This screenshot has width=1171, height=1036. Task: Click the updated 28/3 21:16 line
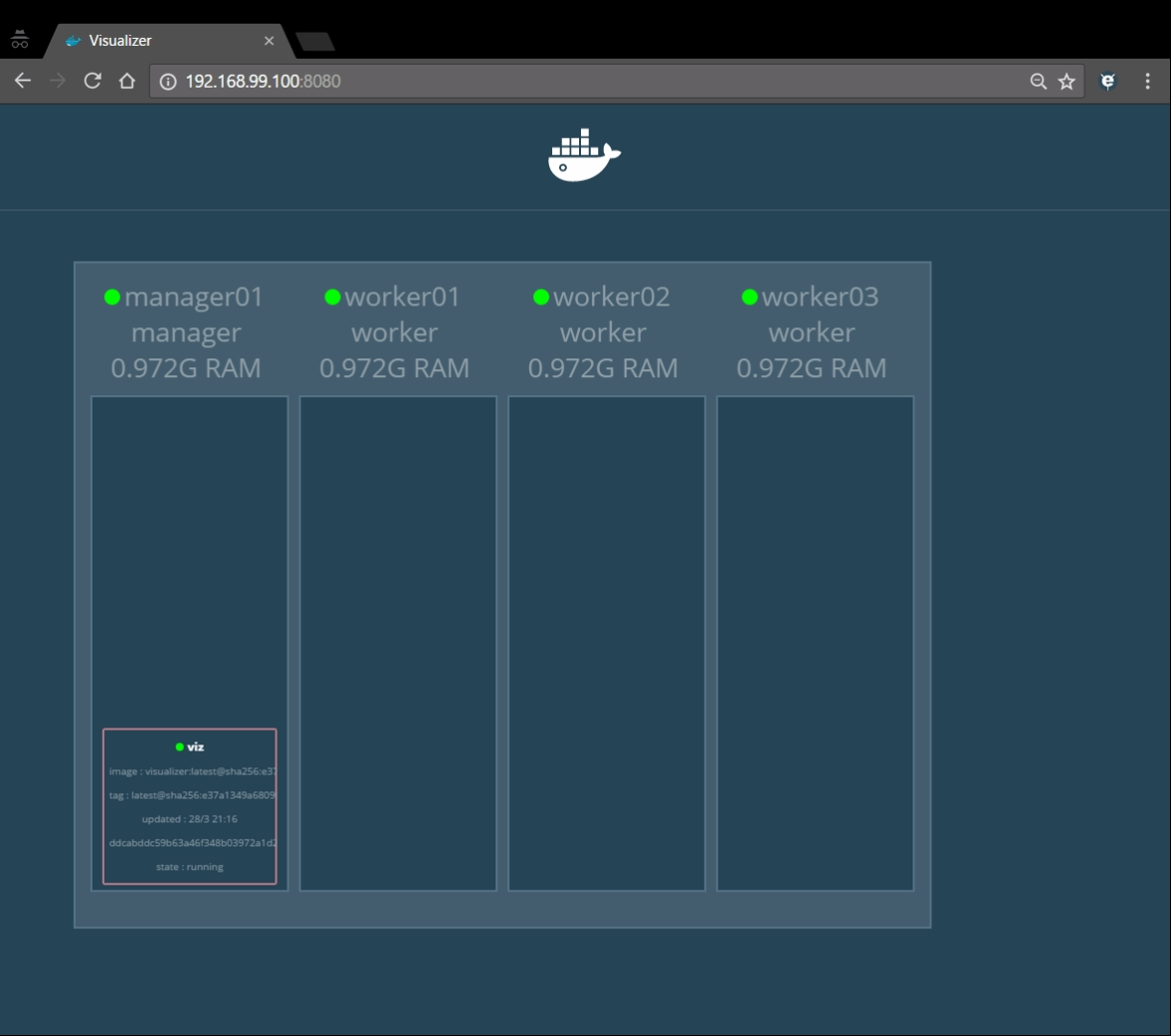[190, 819]
